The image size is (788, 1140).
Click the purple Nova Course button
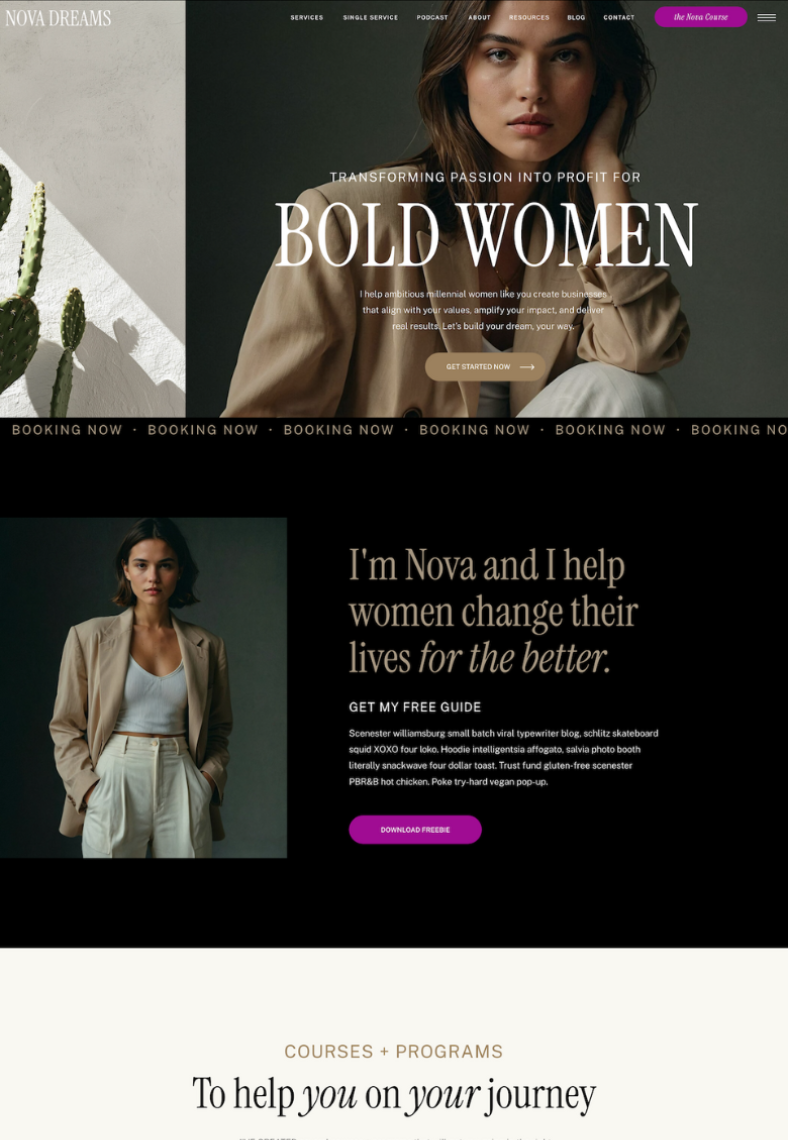point(701,17)
